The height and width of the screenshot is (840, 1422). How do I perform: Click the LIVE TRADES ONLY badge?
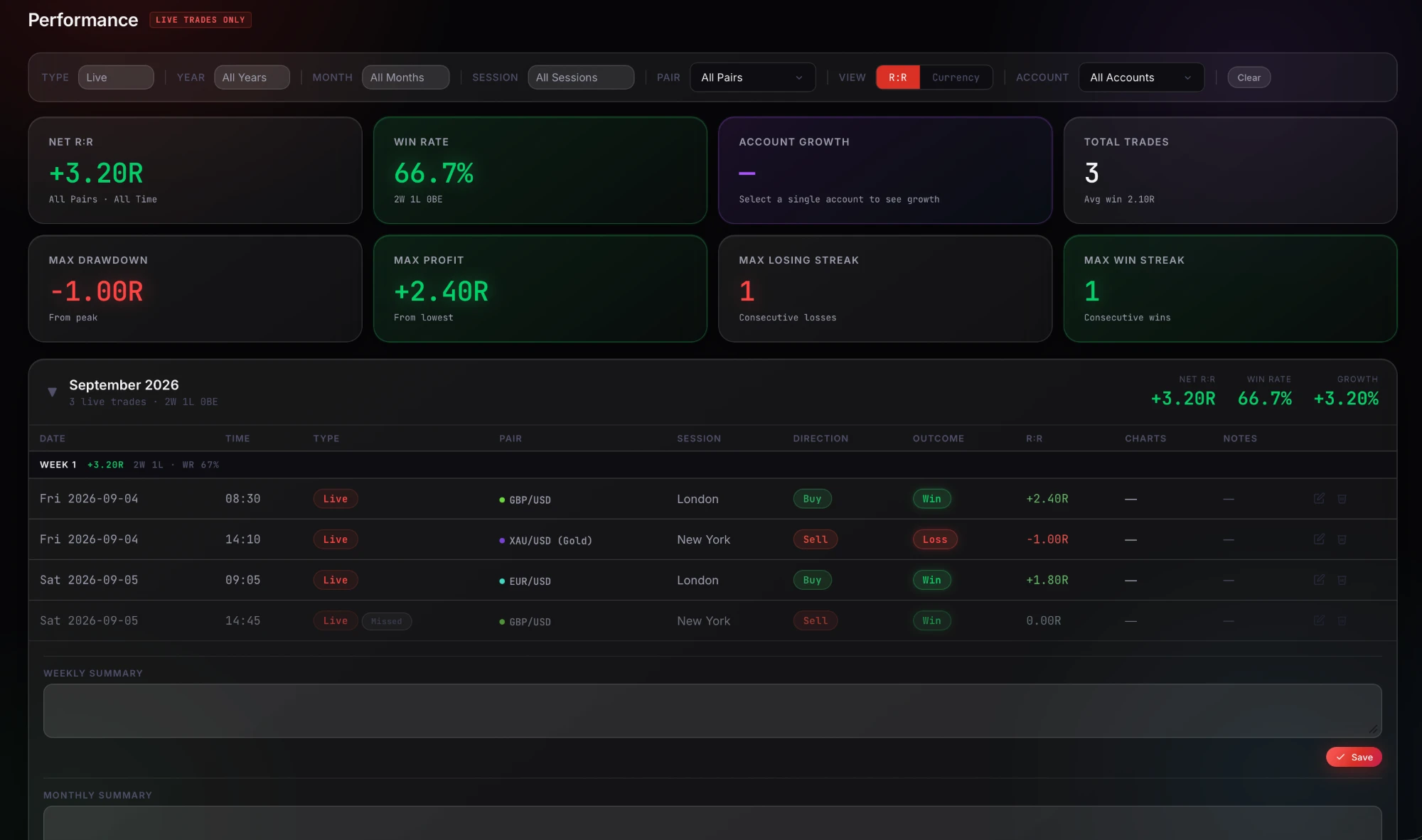[201, 20]
